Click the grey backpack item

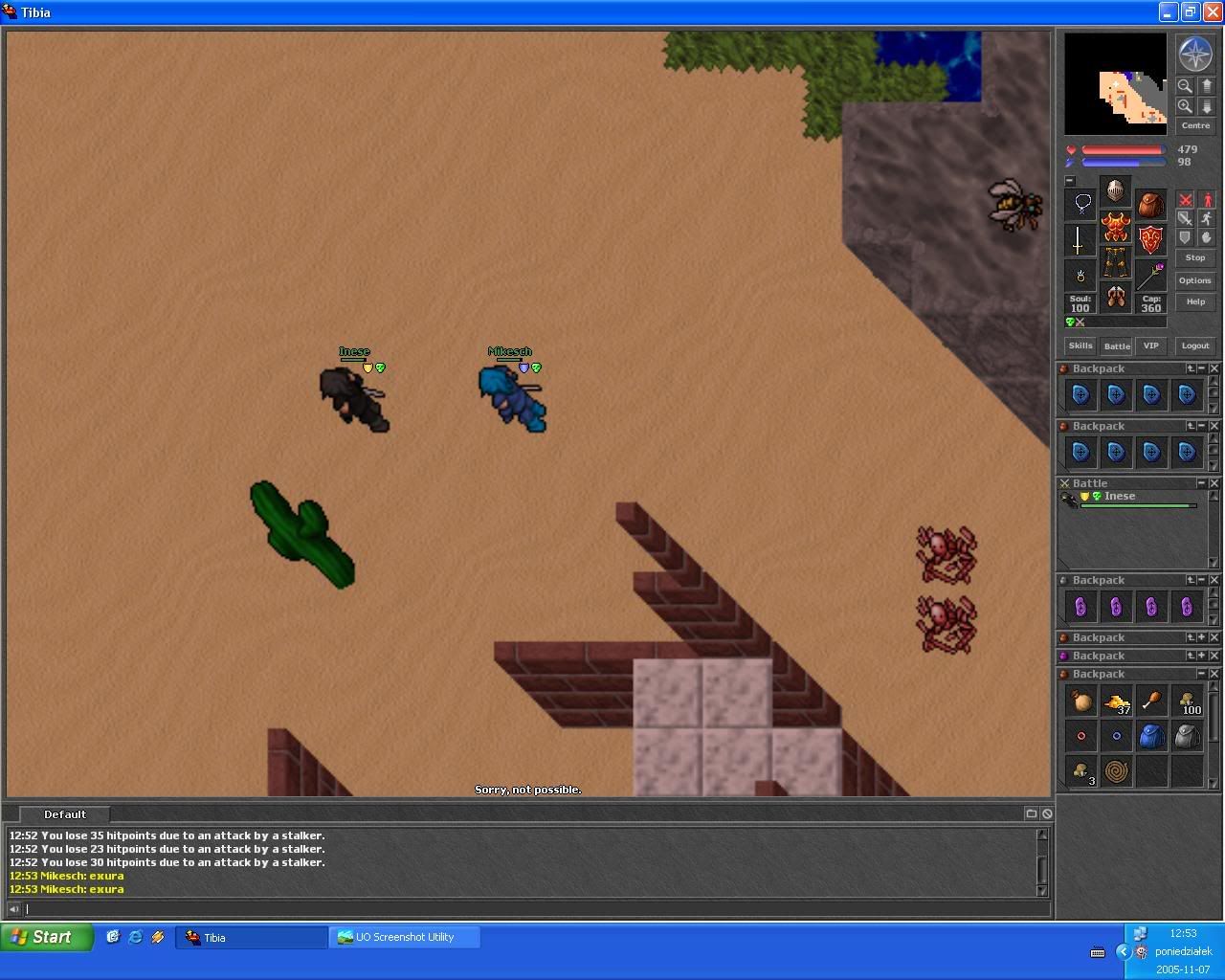coord(1187,736)
